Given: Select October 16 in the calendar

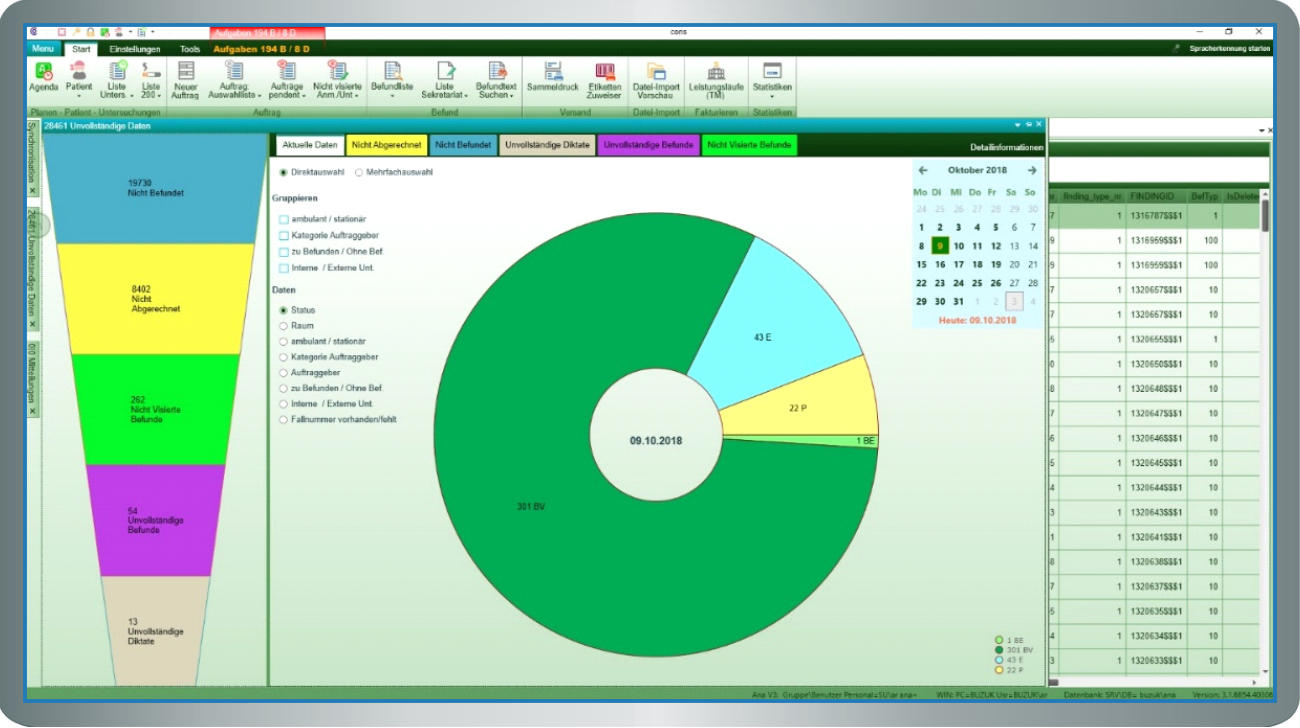Looking at the screenshot, I should click(x=940, y=265).
